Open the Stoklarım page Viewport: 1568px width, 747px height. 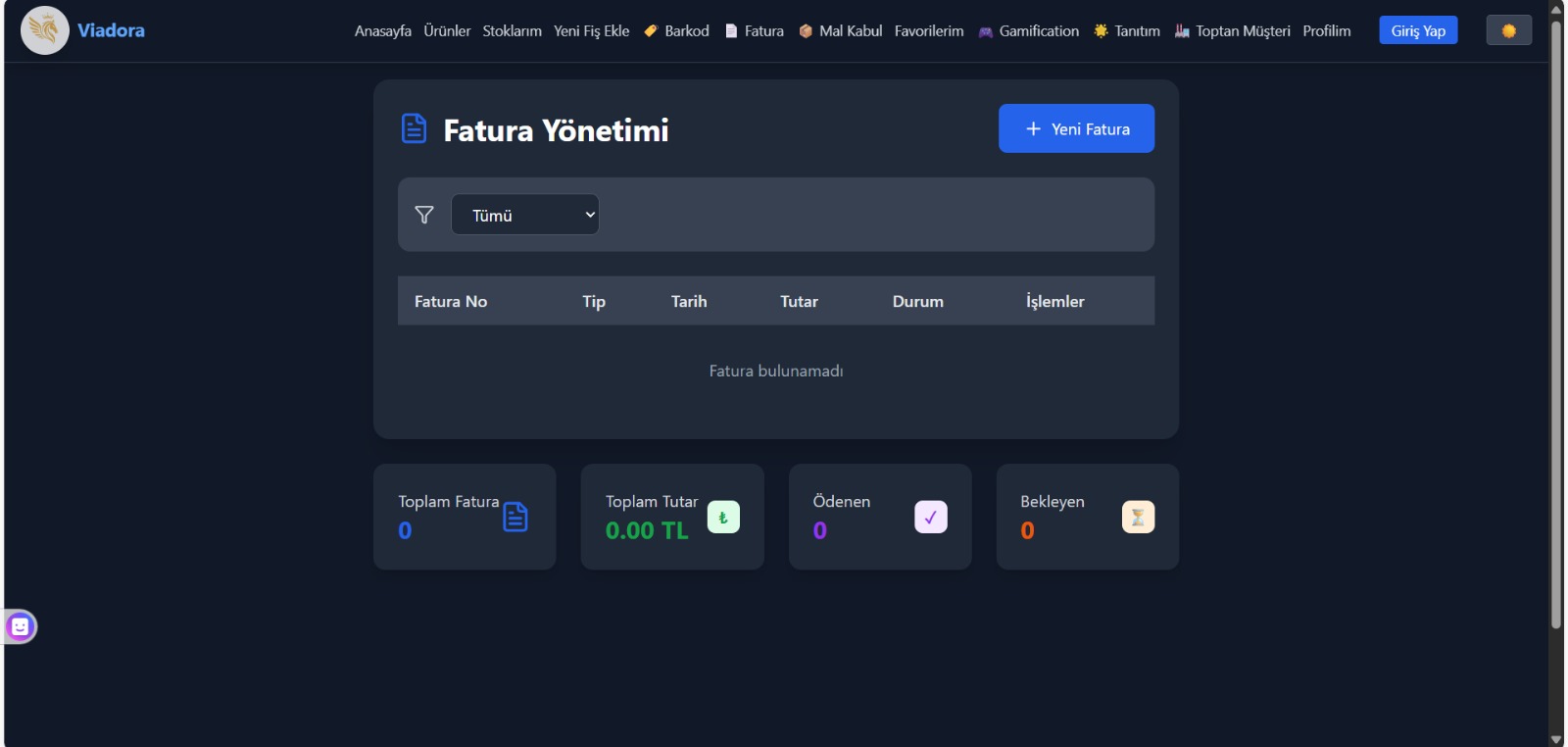click(512, 30)
